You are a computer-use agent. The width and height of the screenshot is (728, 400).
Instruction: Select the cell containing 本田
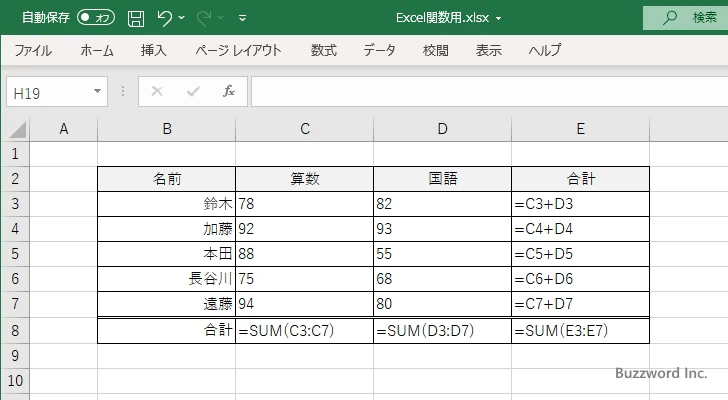tap(167, 254)
